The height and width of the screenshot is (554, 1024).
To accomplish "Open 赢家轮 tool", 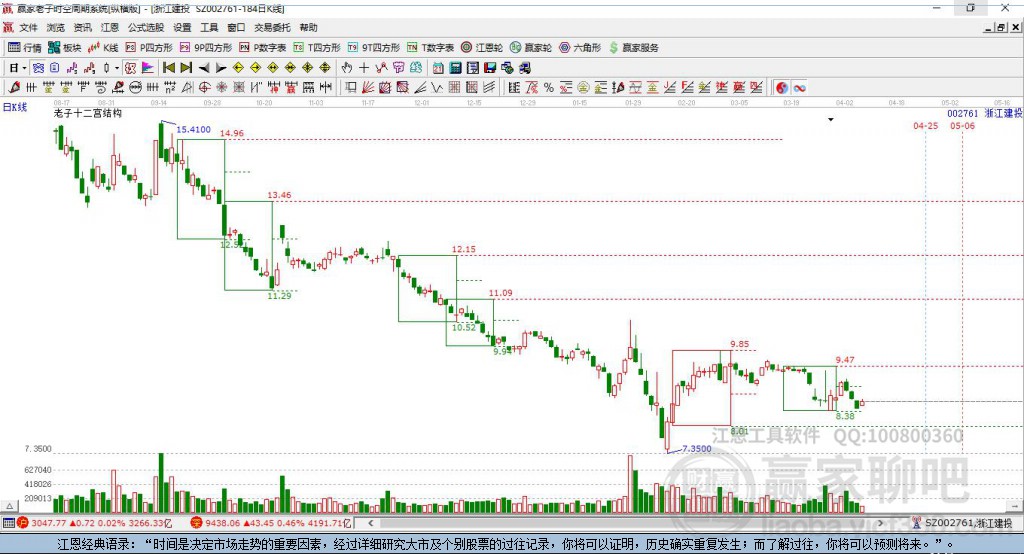I will point(531,48).
